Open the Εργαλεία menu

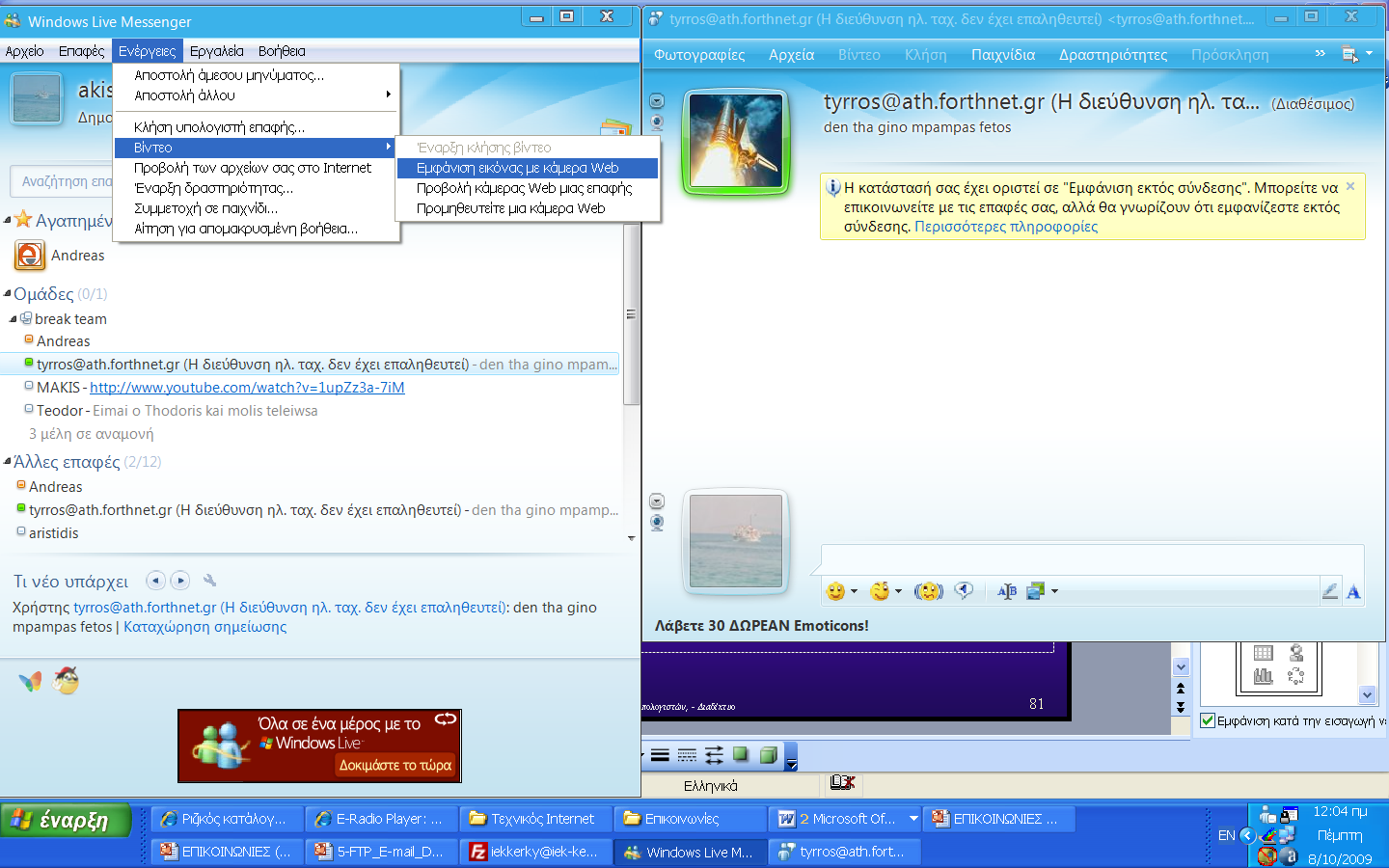pyautogui.click(x=217, y=51)
